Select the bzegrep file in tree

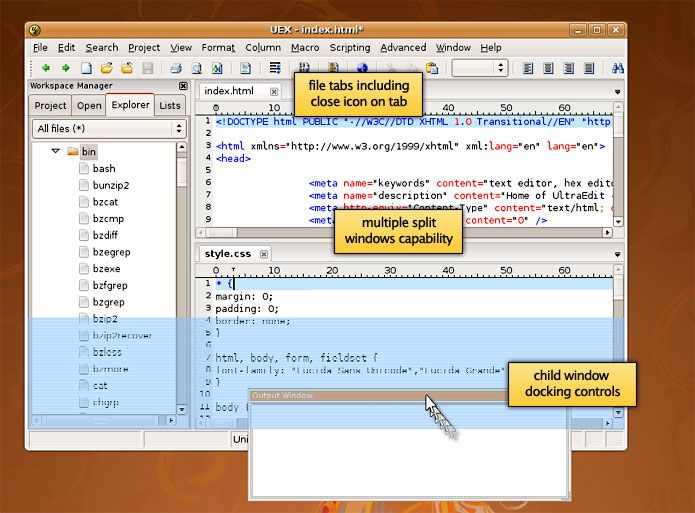[112, 252]
